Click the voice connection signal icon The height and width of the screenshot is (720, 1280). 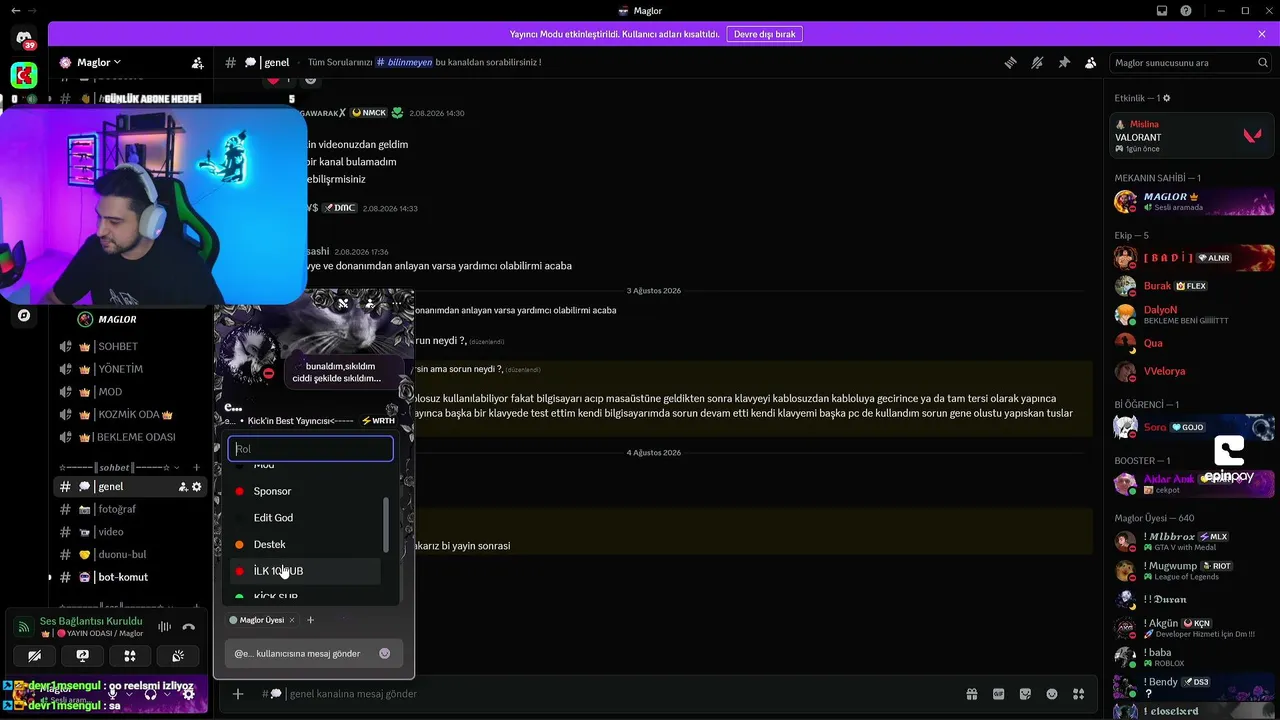coord(24,627)
